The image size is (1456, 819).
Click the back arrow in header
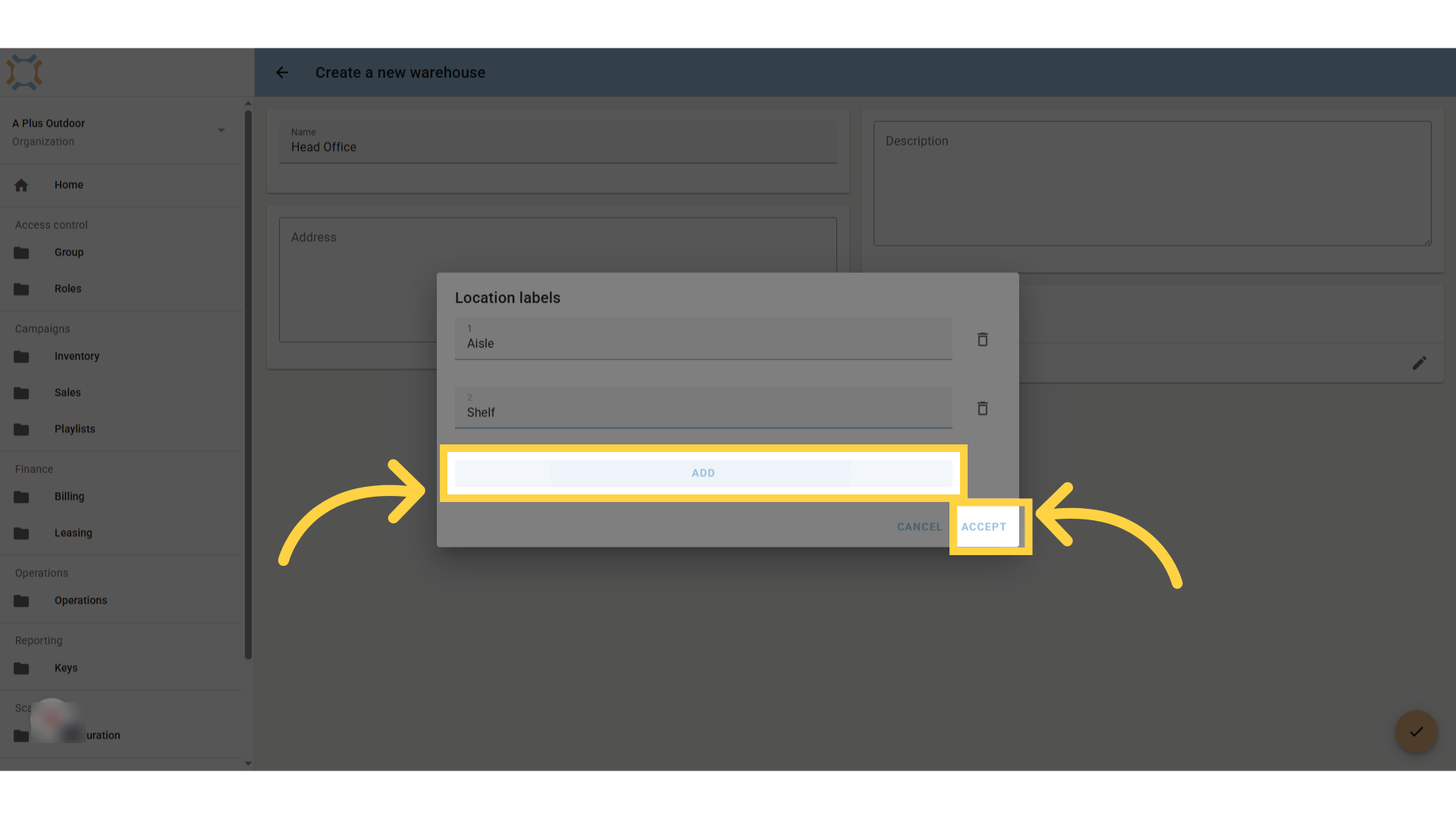pyautogui.click(x=282, y=73)
